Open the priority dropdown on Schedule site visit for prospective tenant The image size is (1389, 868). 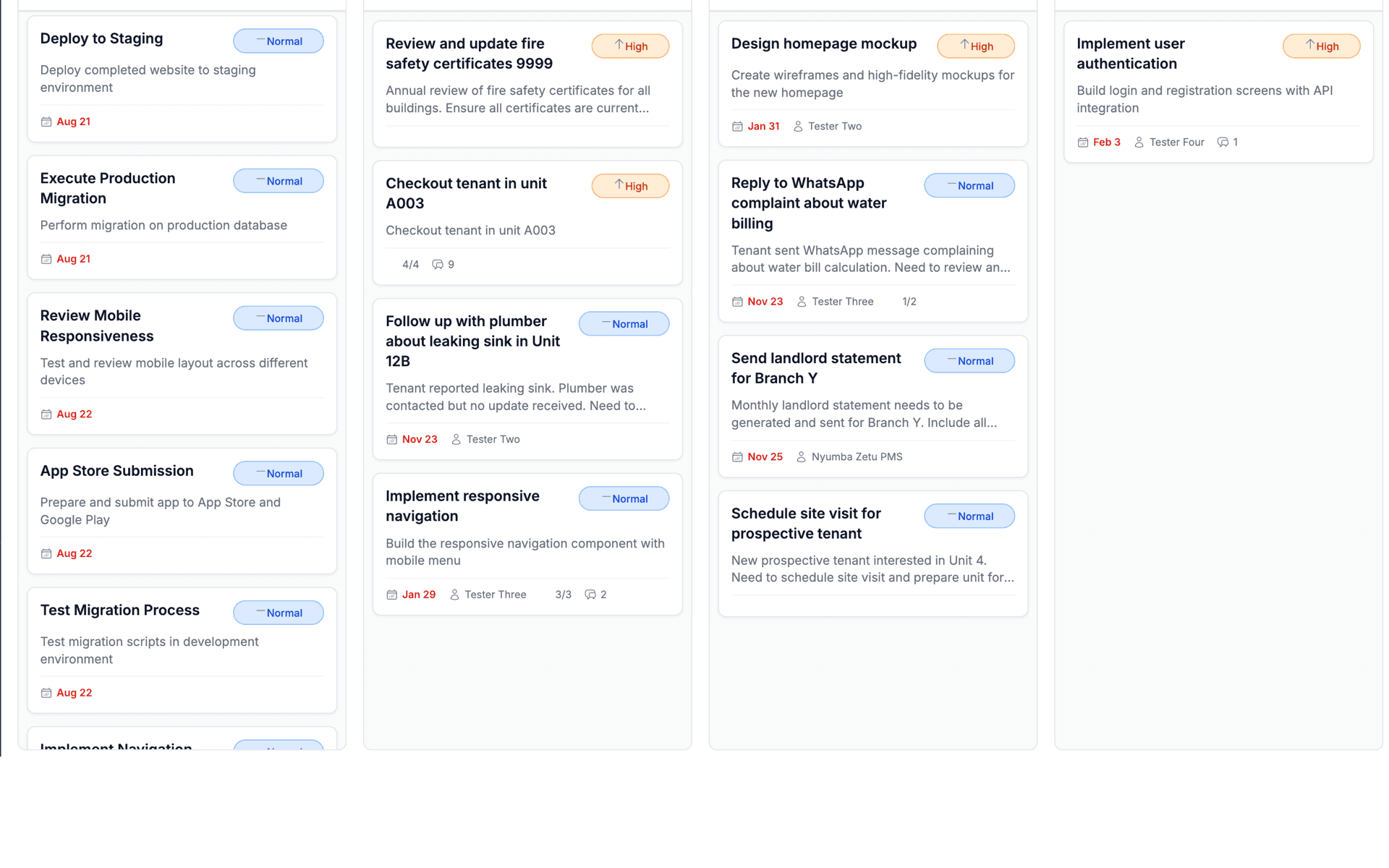[x=969, y=516]
